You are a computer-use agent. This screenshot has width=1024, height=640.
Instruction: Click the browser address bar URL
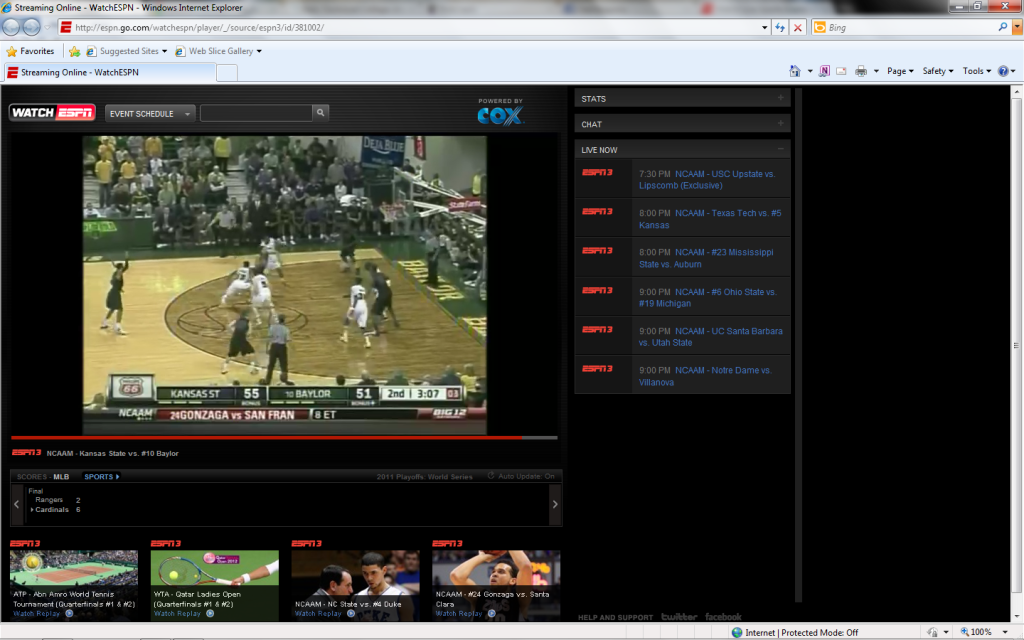pyautogui.click(x=199, y=27)
